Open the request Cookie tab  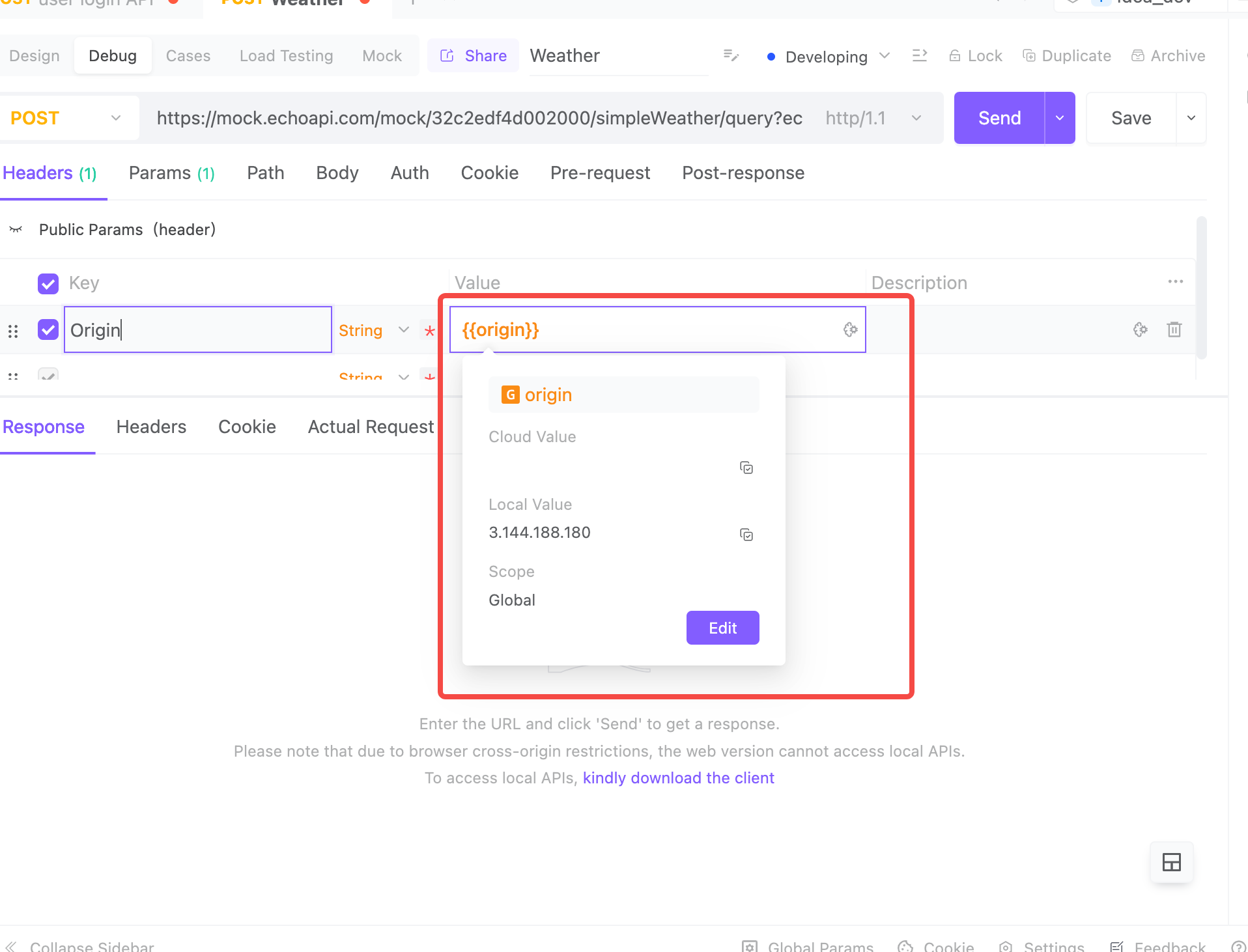(490, 173)
